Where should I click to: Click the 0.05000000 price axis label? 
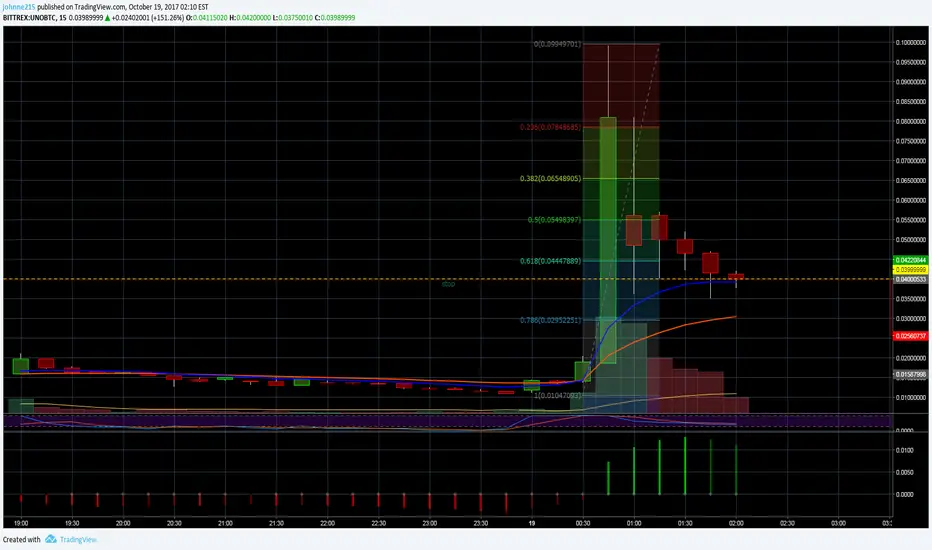click(x=911, y=240)
